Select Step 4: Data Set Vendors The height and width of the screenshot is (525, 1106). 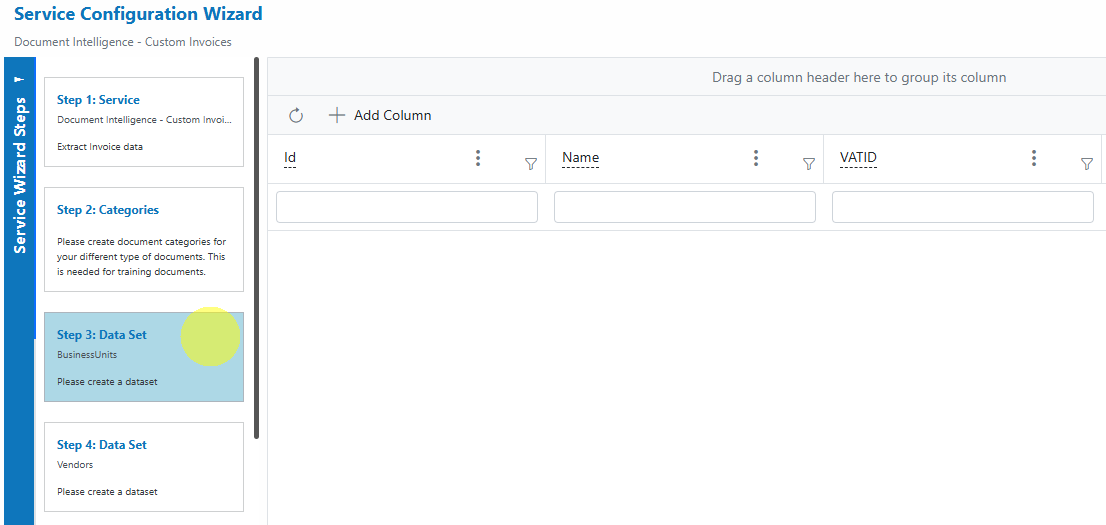(x=144, y=467)
